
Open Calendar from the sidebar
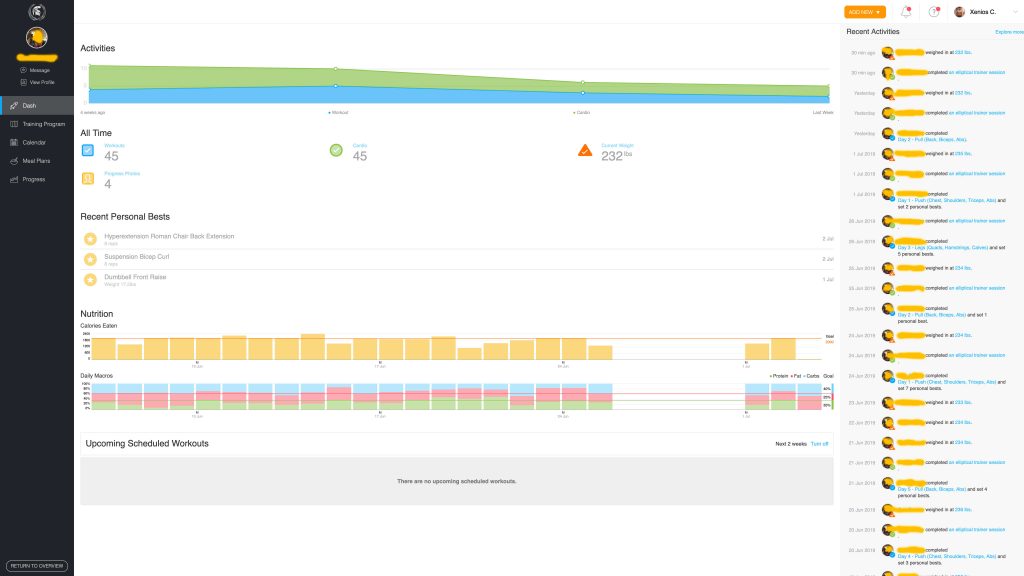click(37, 142)
